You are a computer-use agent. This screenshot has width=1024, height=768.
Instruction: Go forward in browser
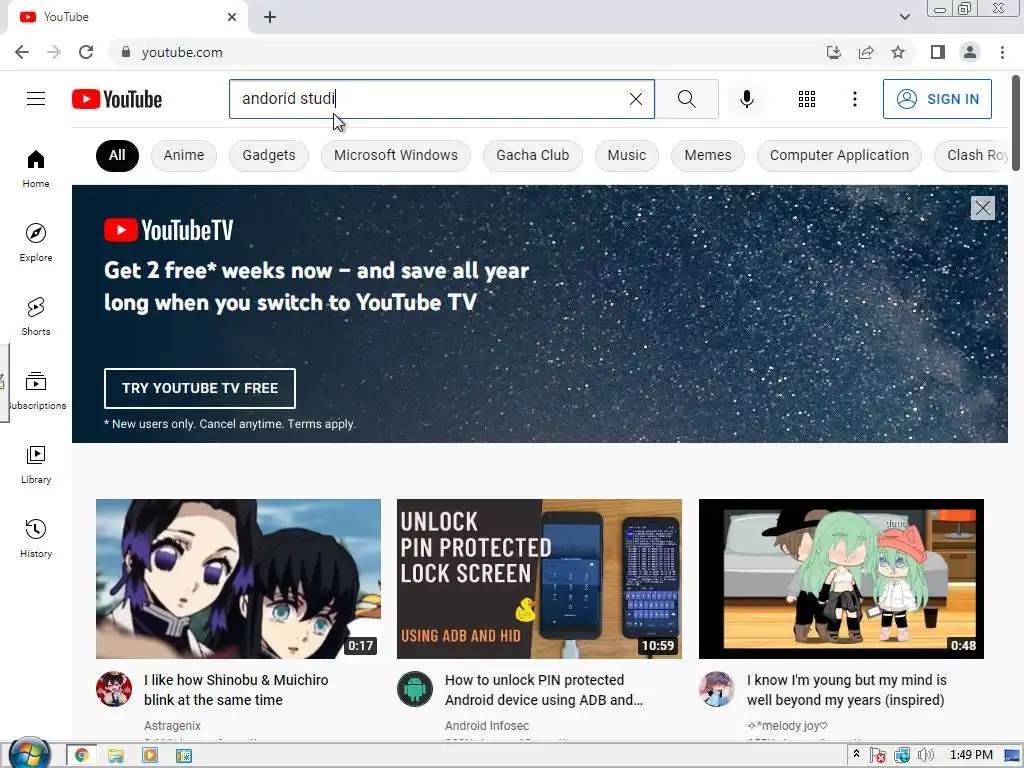[54, 52]
